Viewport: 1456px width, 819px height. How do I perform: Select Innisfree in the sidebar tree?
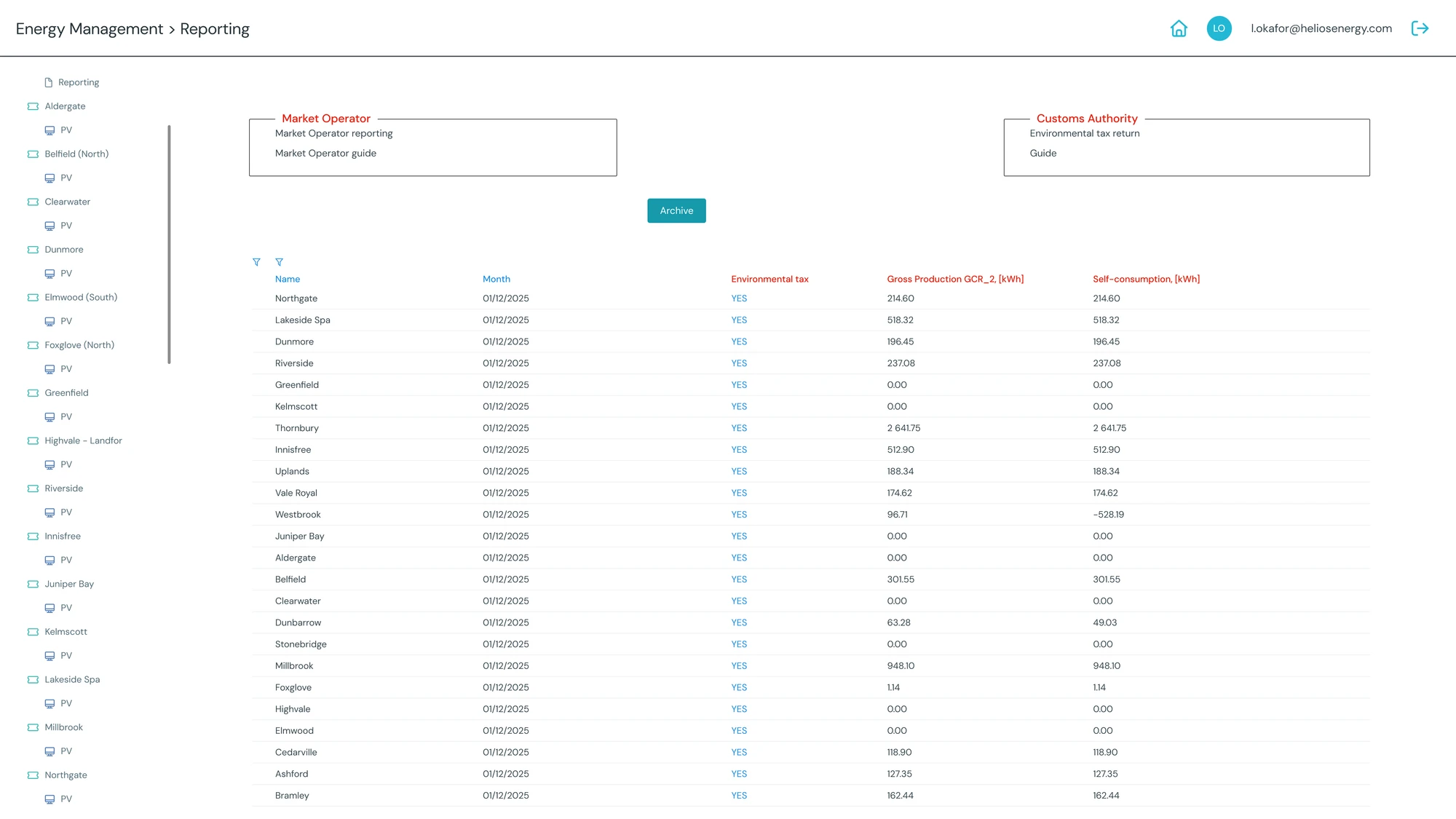63,536
